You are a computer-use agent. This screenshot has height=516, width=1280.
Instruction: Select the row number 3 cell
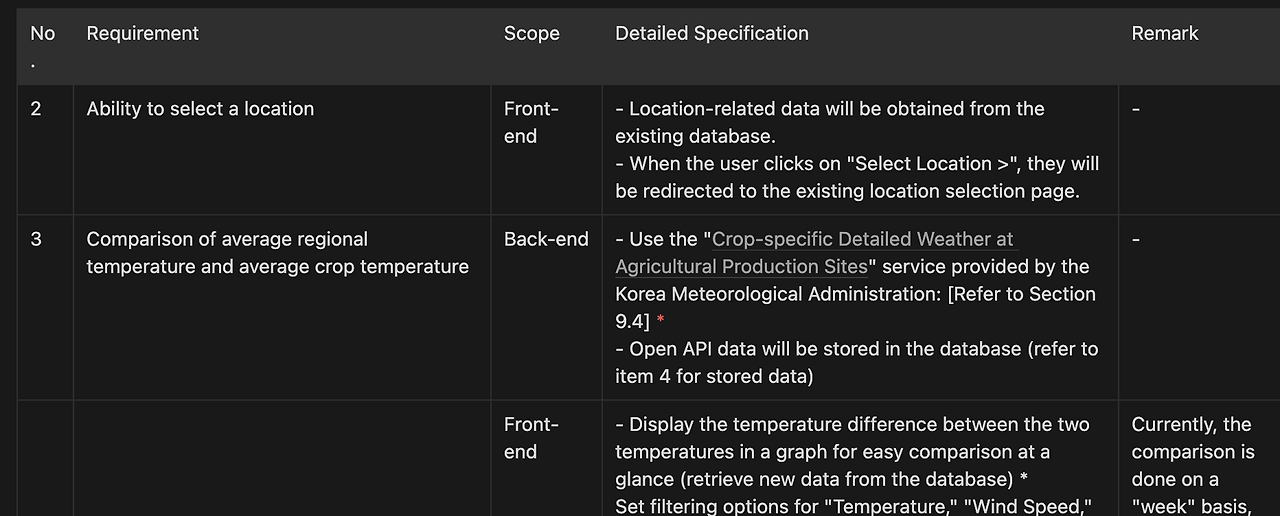click(x=36, y=240)
